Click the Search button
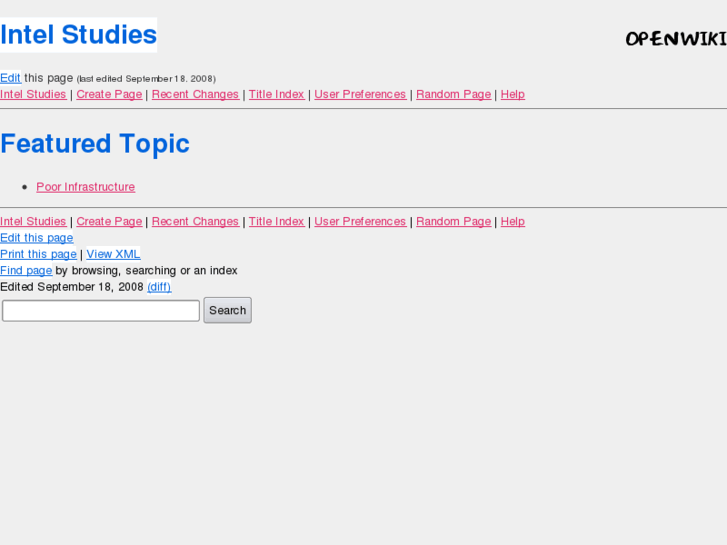 point(228,310)
